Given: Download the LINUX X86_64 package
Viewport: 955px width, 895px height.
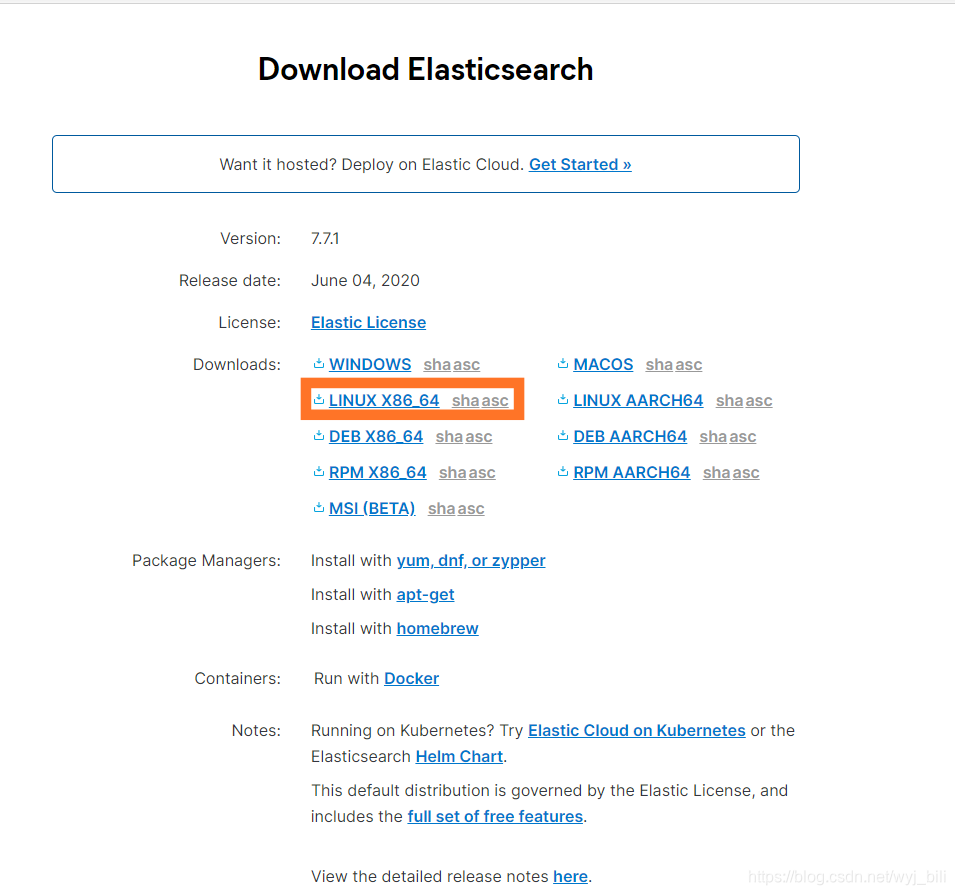Looking at the screenshot, I should click(x=384, y=400).
